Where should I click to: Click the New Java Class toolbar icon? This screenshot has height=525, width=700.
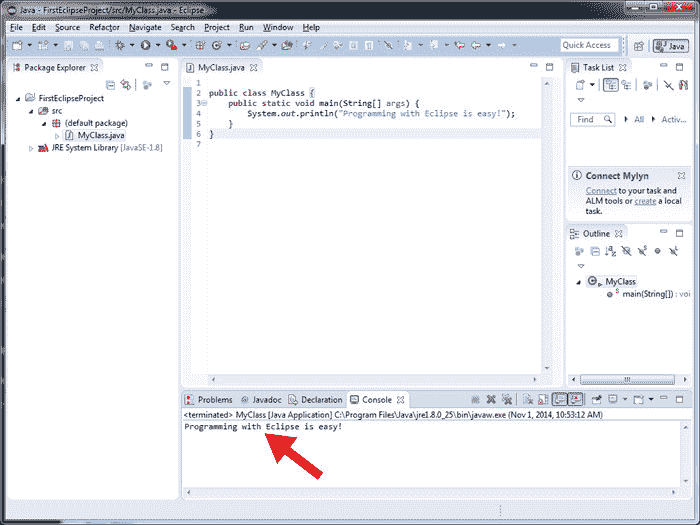pyautogui.click(x=217, y=45)
